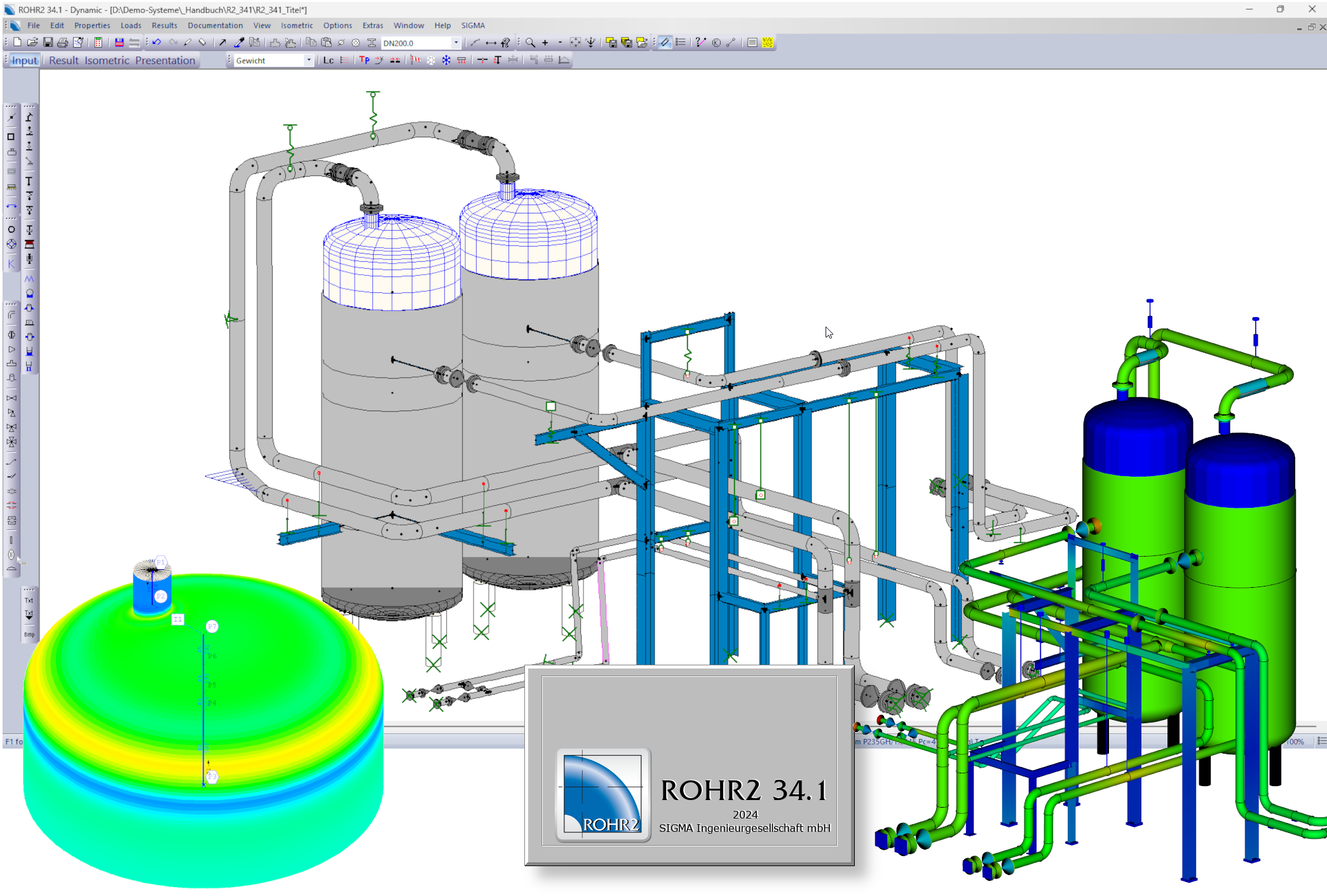
Task: Switch to the Presentation view
Action: pos(165,60)
